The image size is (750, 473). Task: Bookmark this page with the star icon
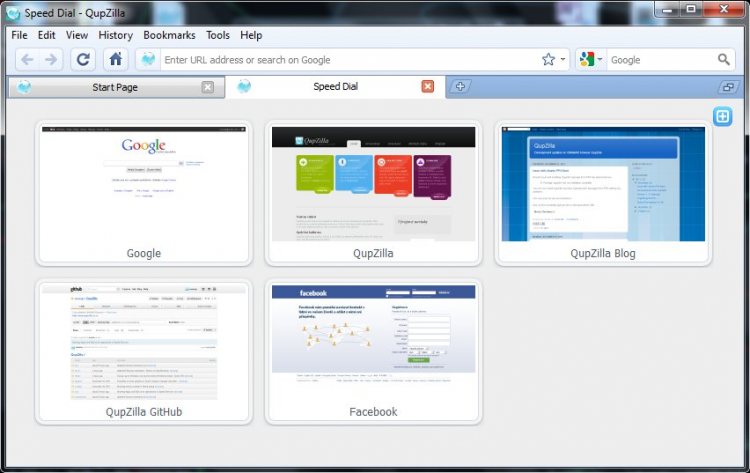[548, 59]
